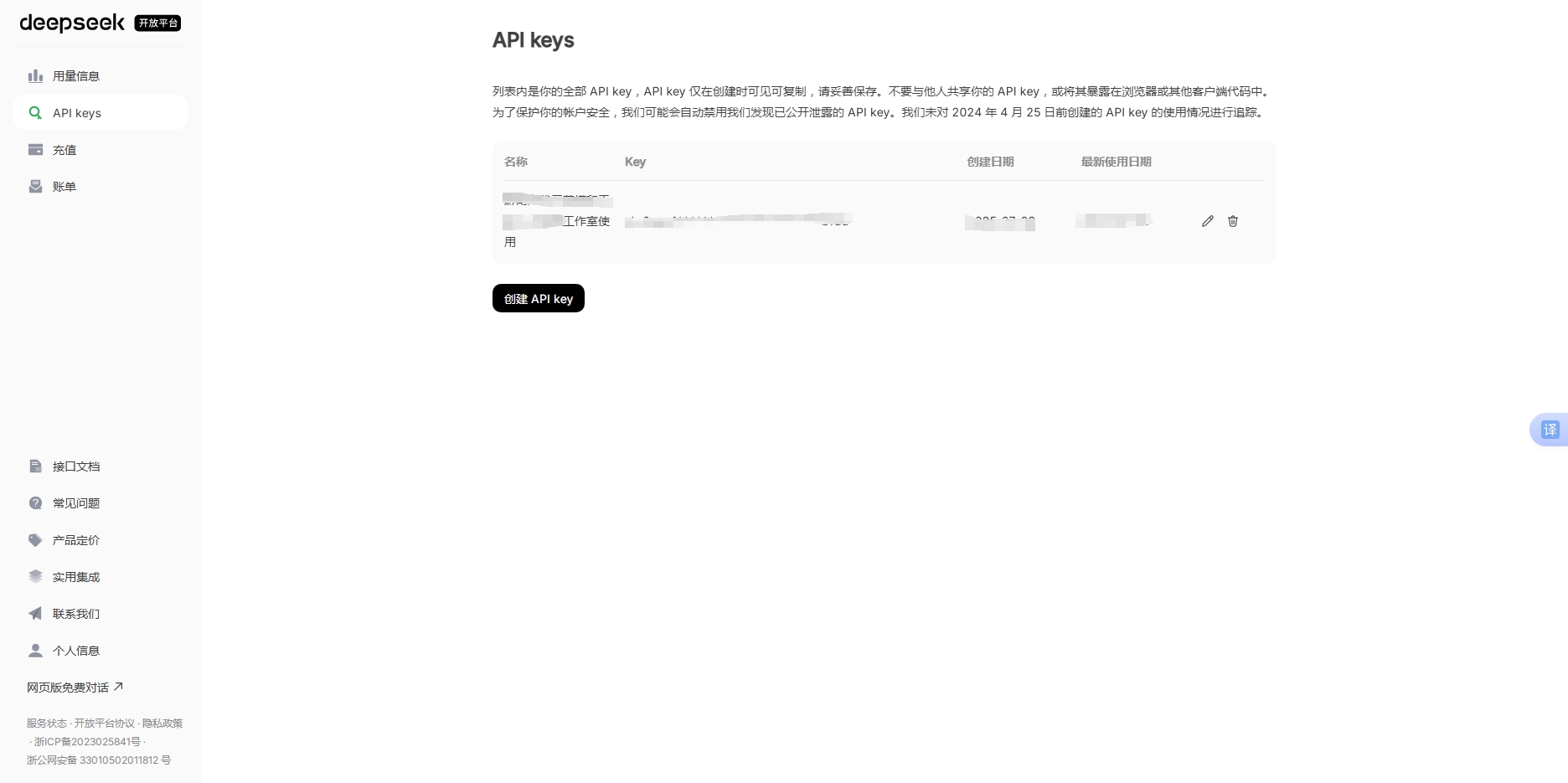
Task: Click the blurred last used date cell
Action: click(1114, 221)
